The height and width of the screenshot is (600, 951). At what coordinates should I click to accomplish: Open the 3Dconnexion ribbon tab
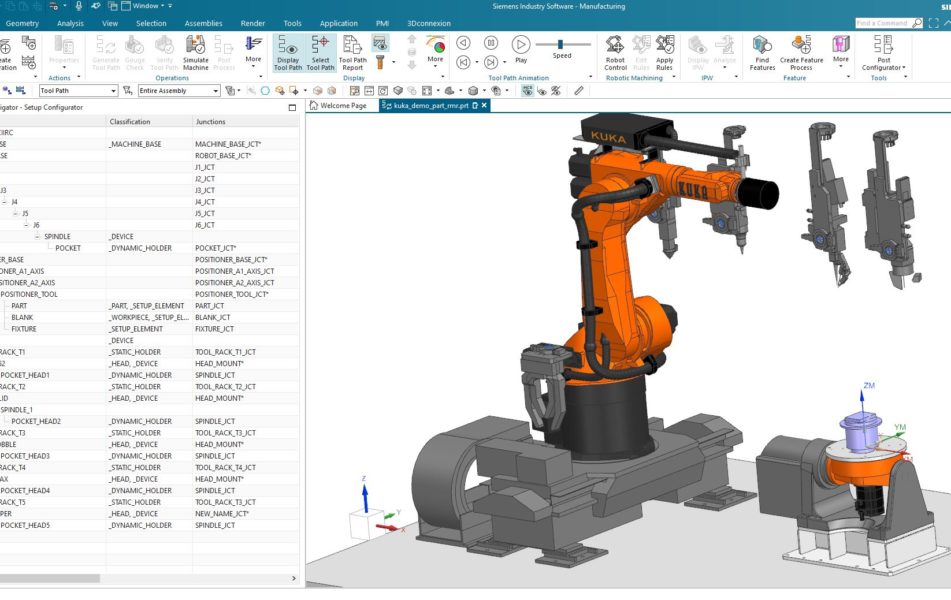point(429,23)
